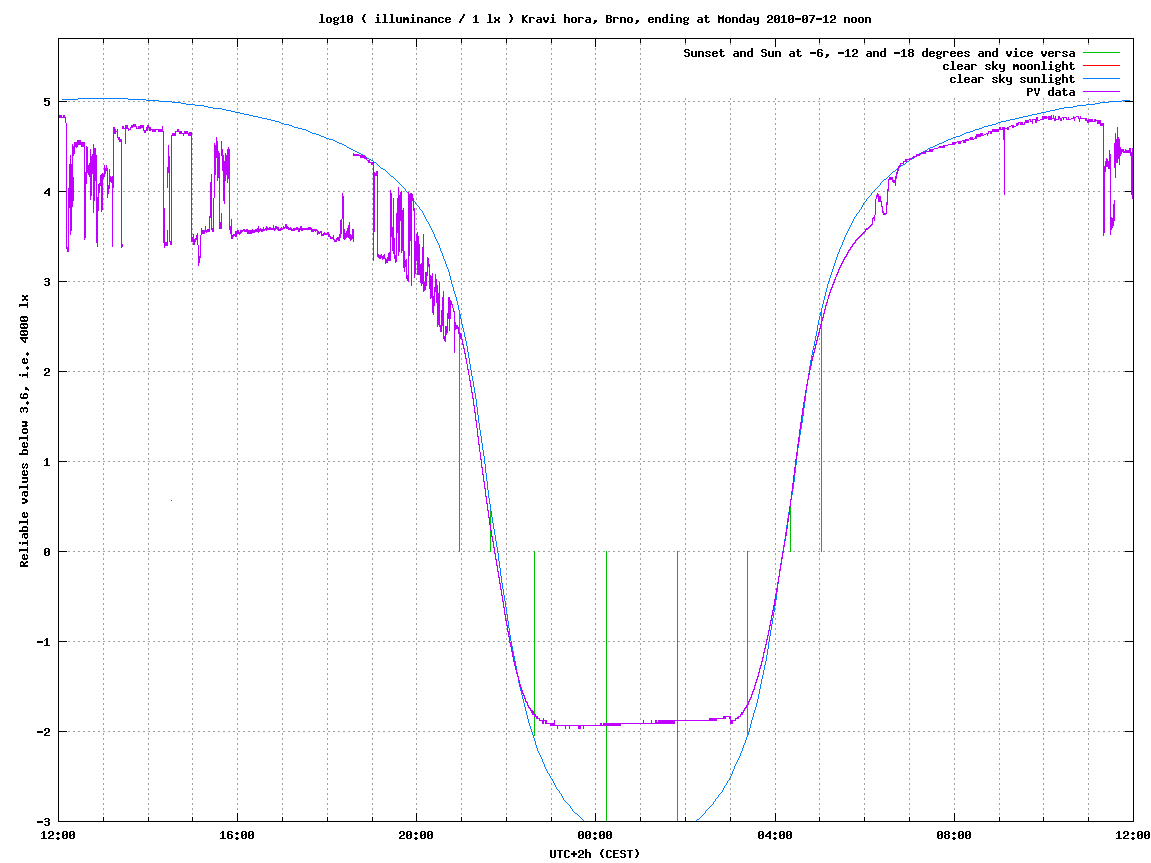1151x863 pixels.
Task: Click the 'Sunset and Sun at -6, -12' legend text
Action: tap(879, 53)
